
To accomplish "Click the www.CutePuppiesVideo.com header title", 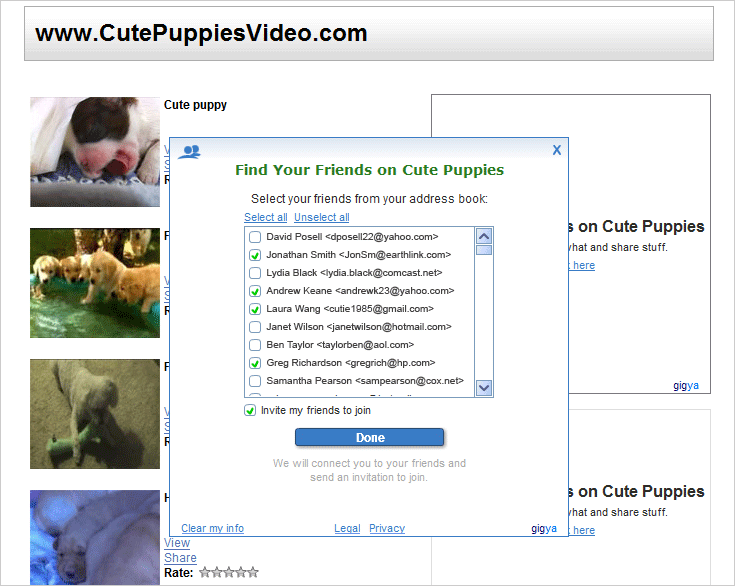I will point(201,33).
